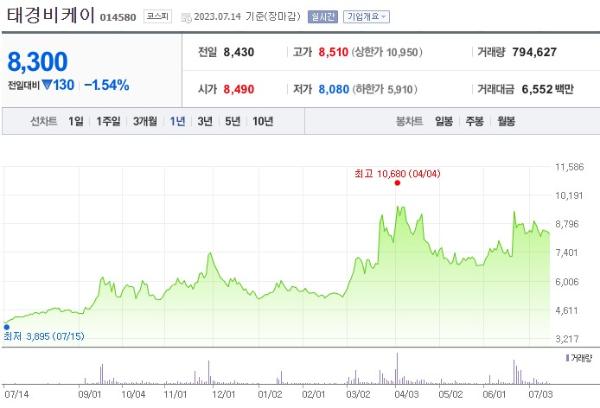The image size is (600, 408).
Task: Click the 09/01 date label on axis
Action: coord(90,394)
